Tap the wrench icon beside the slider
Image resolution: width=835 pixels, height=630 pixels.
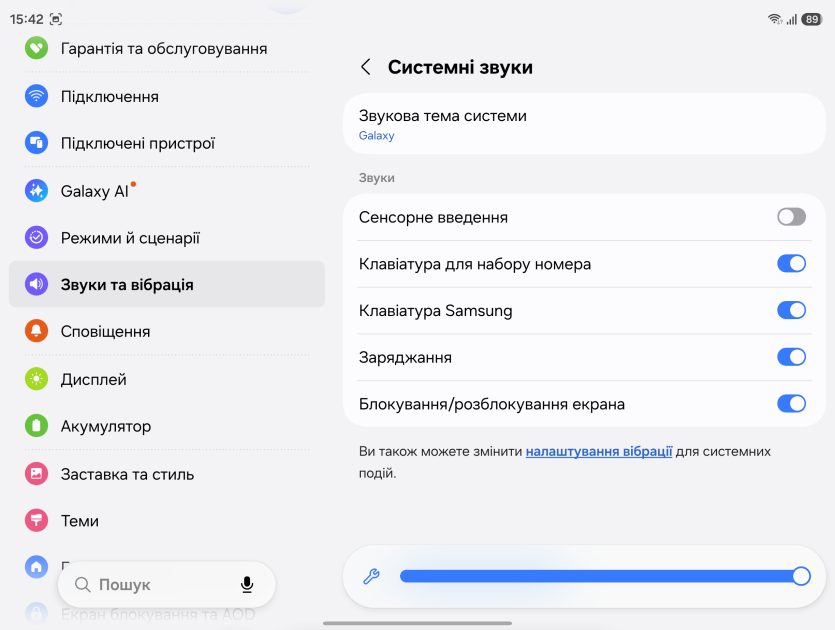(x=371, y=576)
